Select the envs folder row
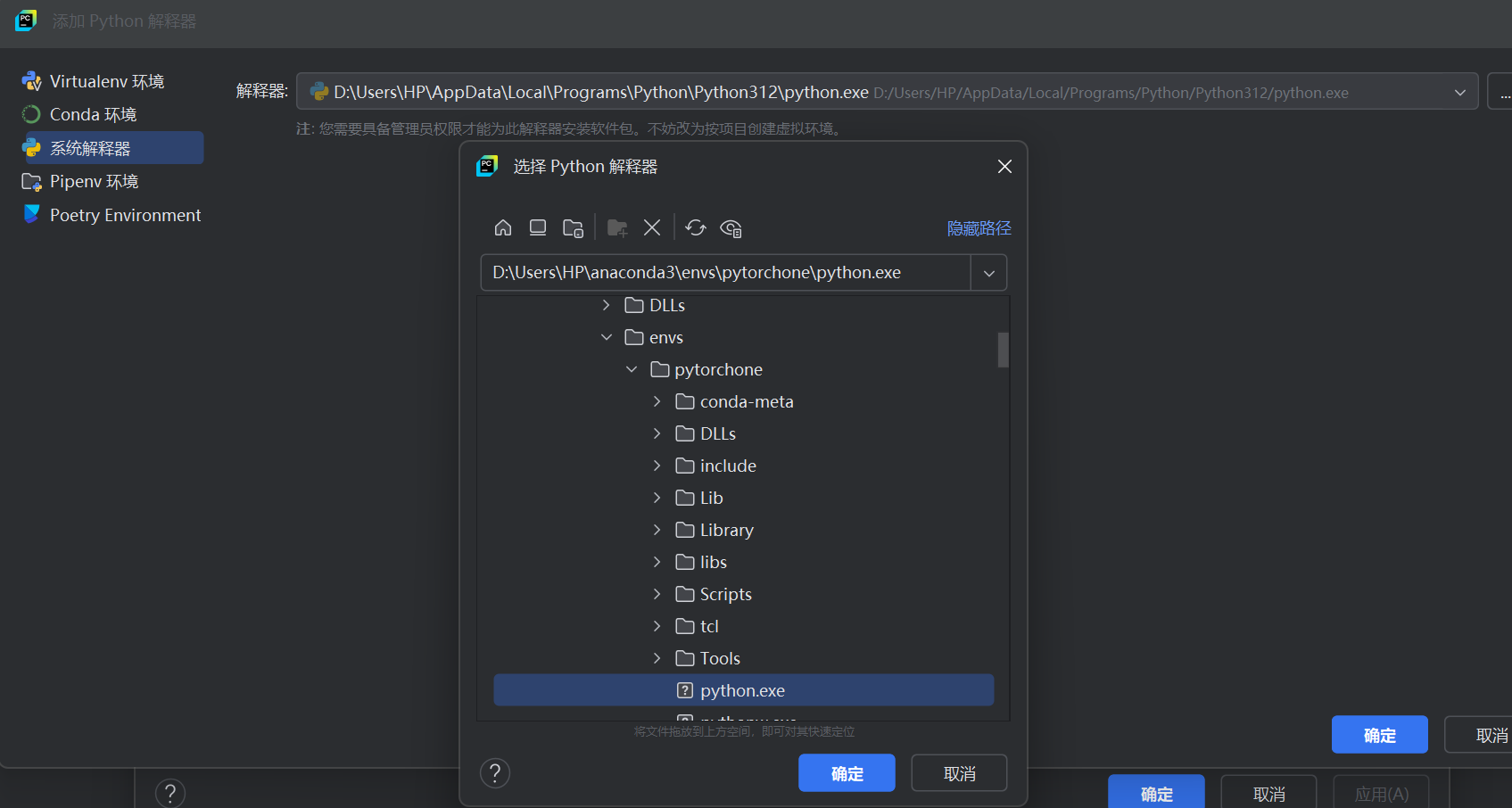The image size is (1512, 808). (743, 337)
